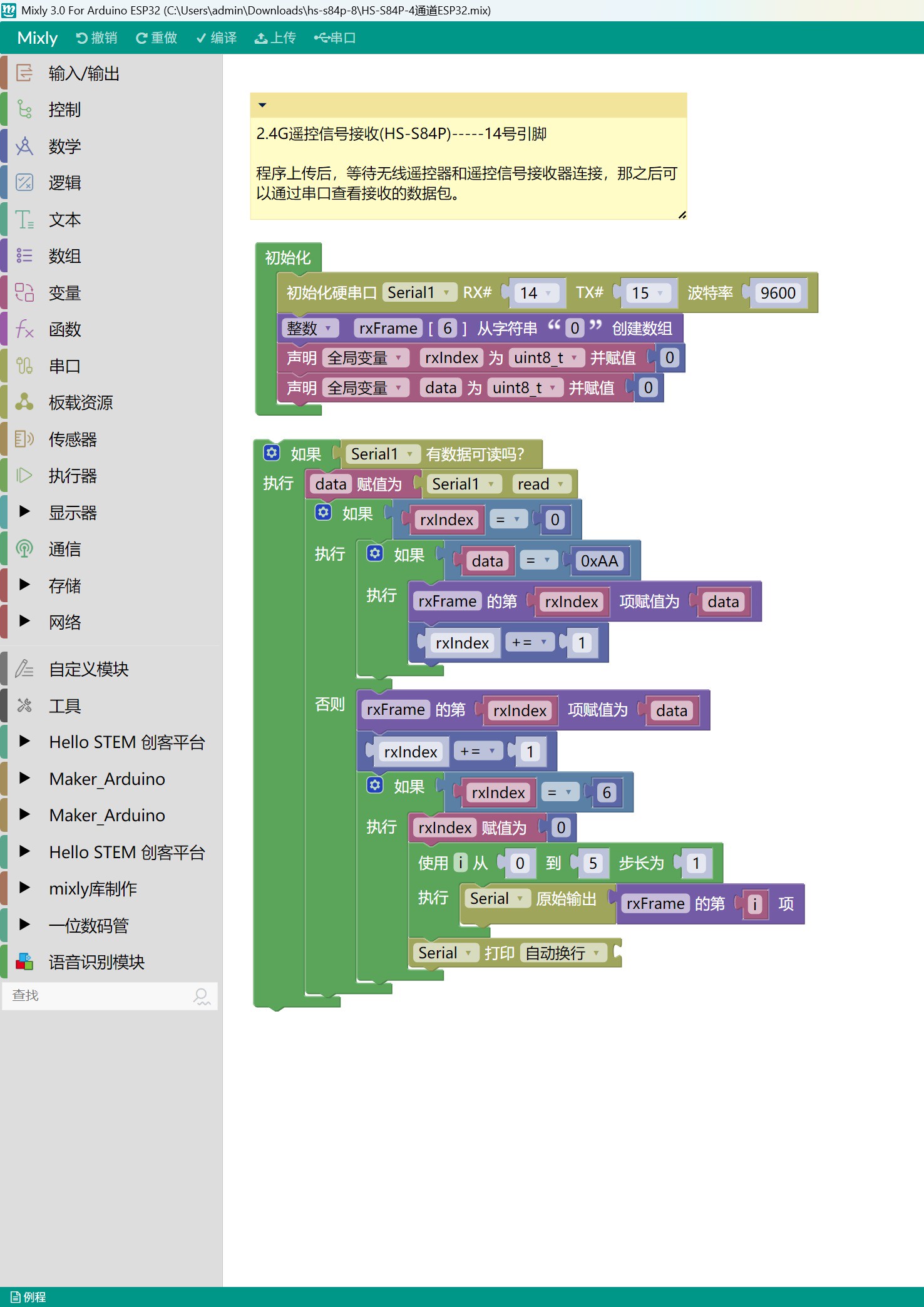This screenshot has height=1307, width=924.
Task: Open the Serial dropdown in 原始输出 block
Action: [x=498, y=898]
